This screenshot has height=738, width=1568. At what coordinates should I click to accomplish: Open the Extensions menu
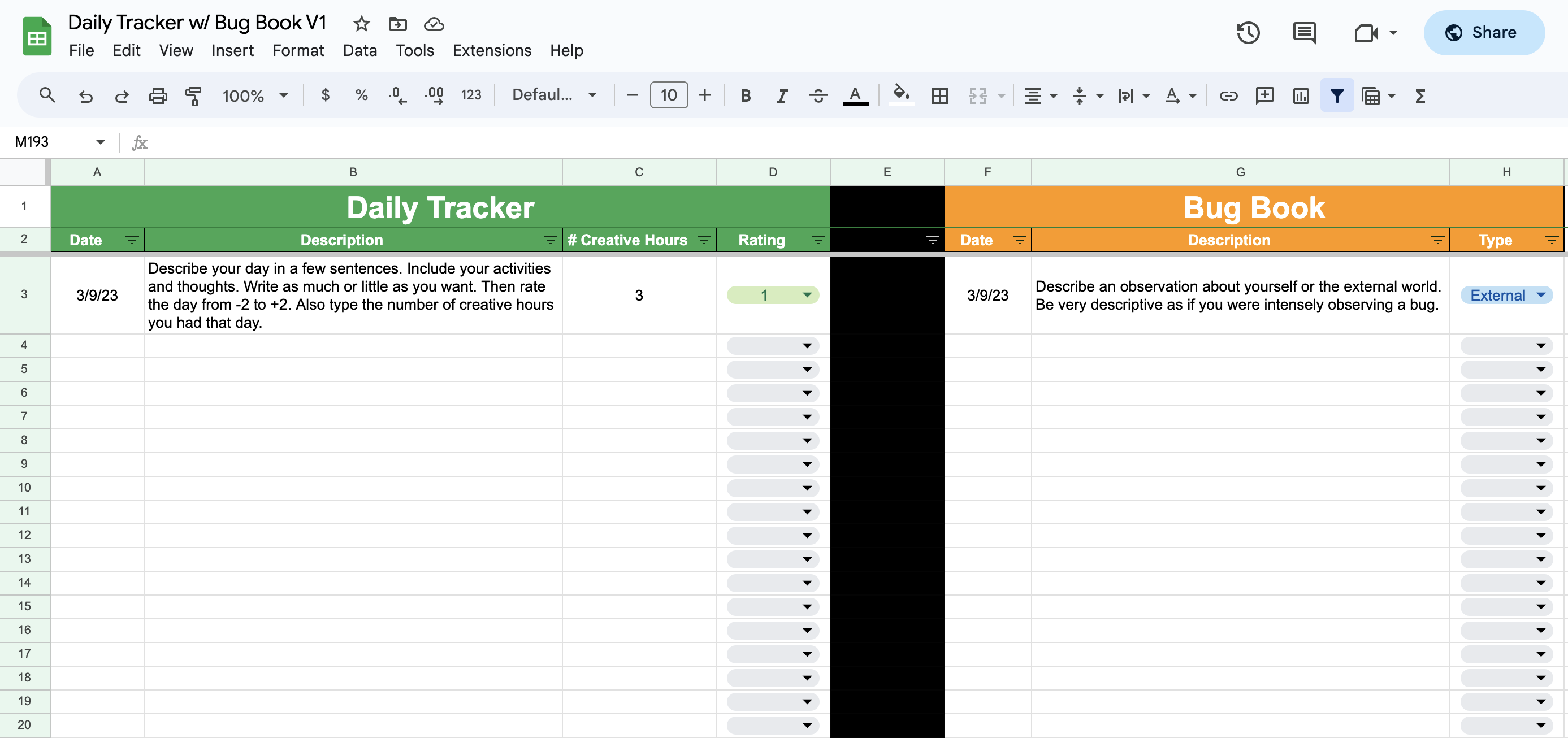[x=491, y=50]
